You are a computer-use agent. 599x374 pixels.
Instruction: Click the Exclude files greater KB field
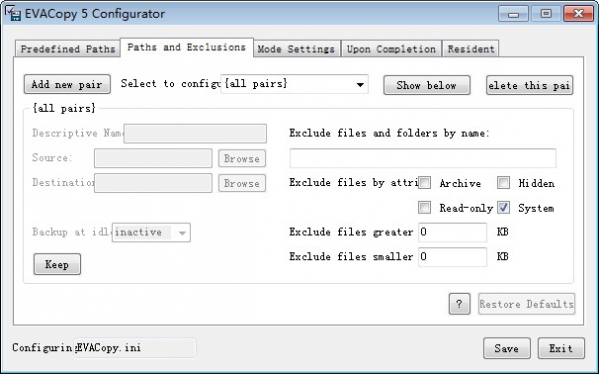tap(452, 232)
